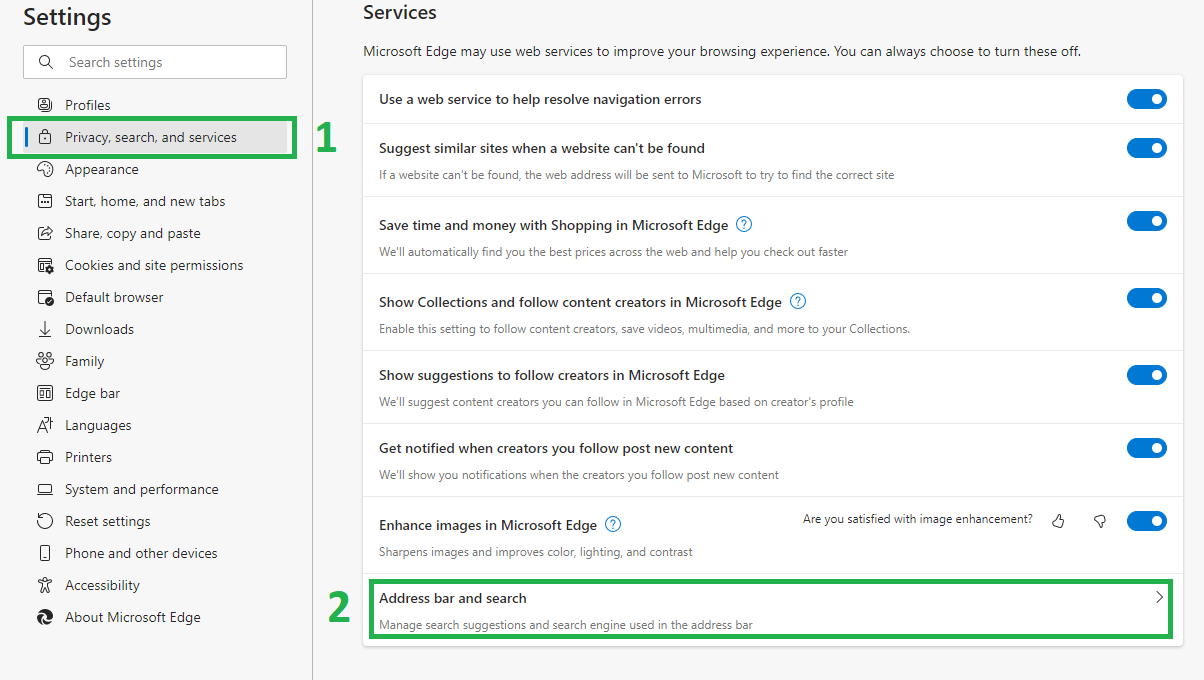This screenshot has height=680, width=1204.
Task: Click the help icon beside Shopping setting
Action: 744,224
